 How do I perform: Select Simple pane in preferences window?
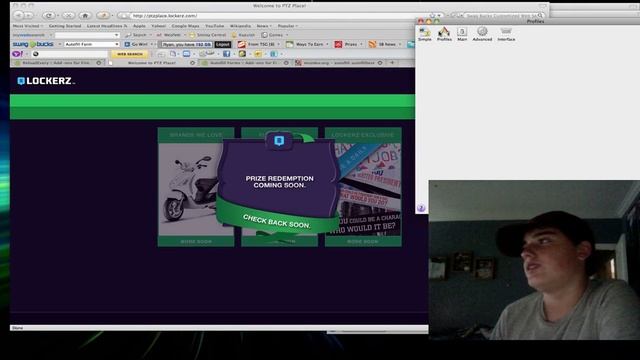tap(424, 33)
